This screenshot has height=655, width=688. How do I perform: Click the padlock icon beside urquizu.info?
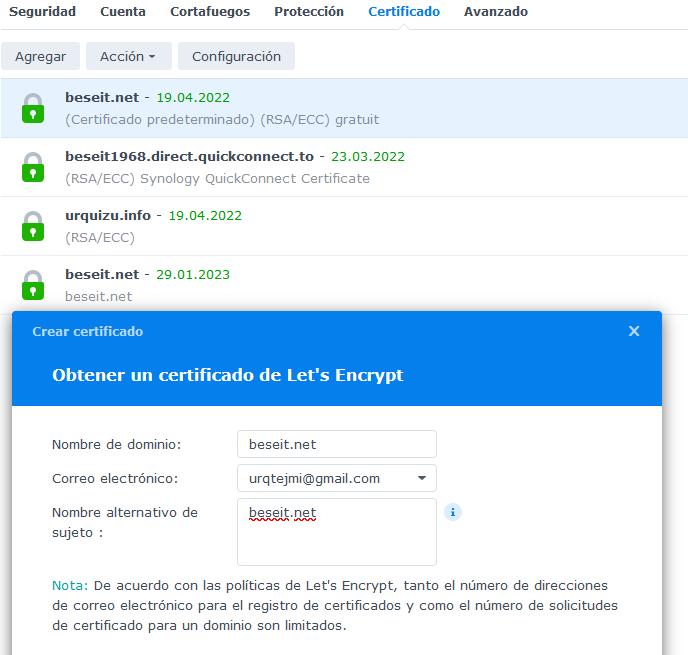pos(33,226)
